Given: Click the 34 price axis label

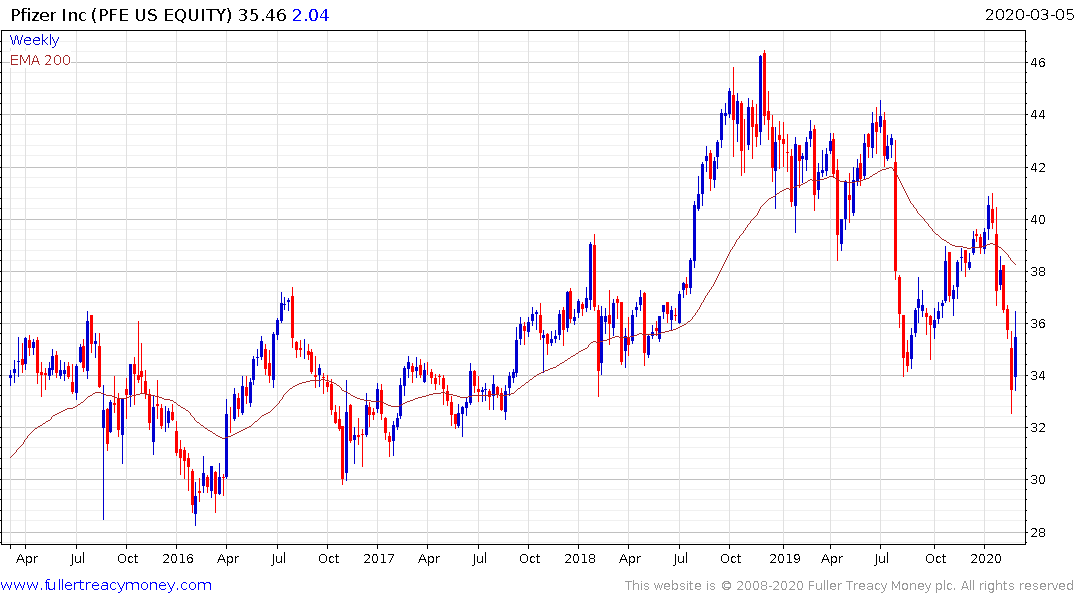Looking at the screenshot, I should coord(1037,376).
